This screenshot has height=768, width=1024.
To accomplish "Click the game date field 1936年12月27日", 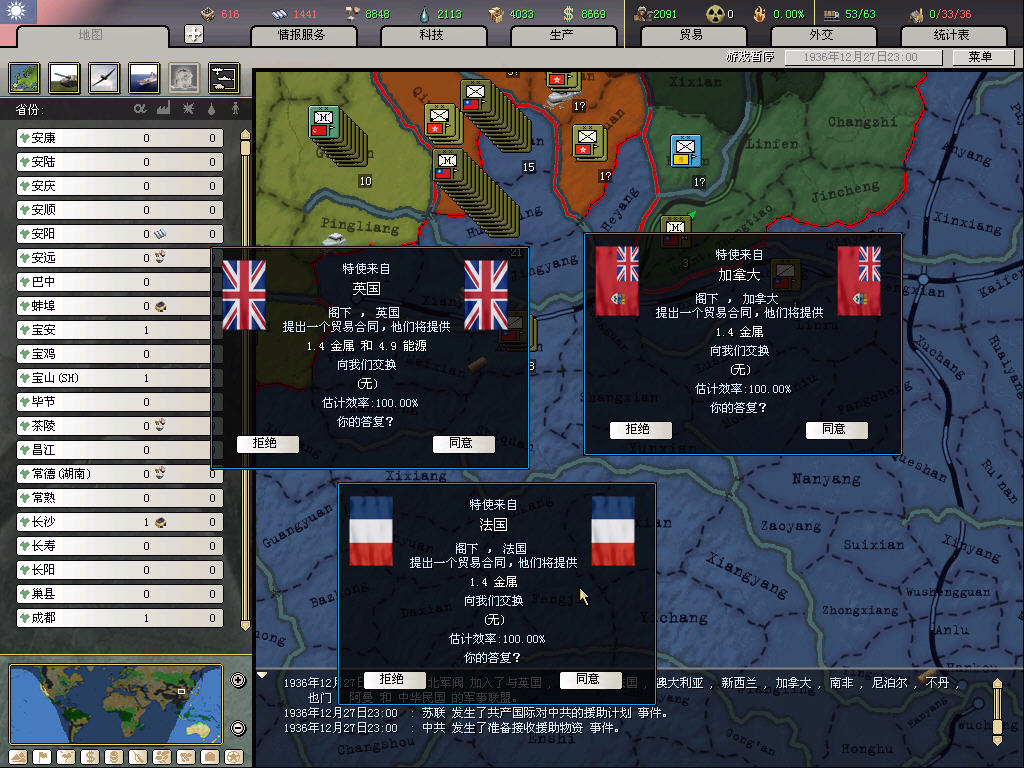I will [863, 57].
